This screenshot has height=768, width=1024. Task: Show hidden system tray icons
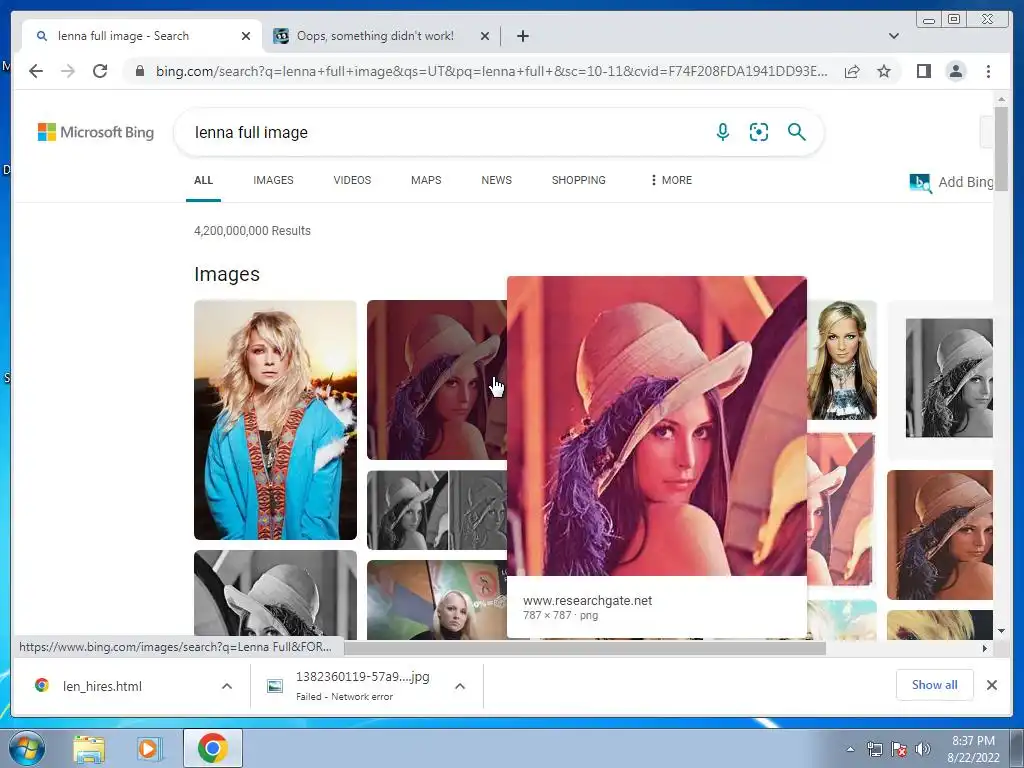(850, 749)
